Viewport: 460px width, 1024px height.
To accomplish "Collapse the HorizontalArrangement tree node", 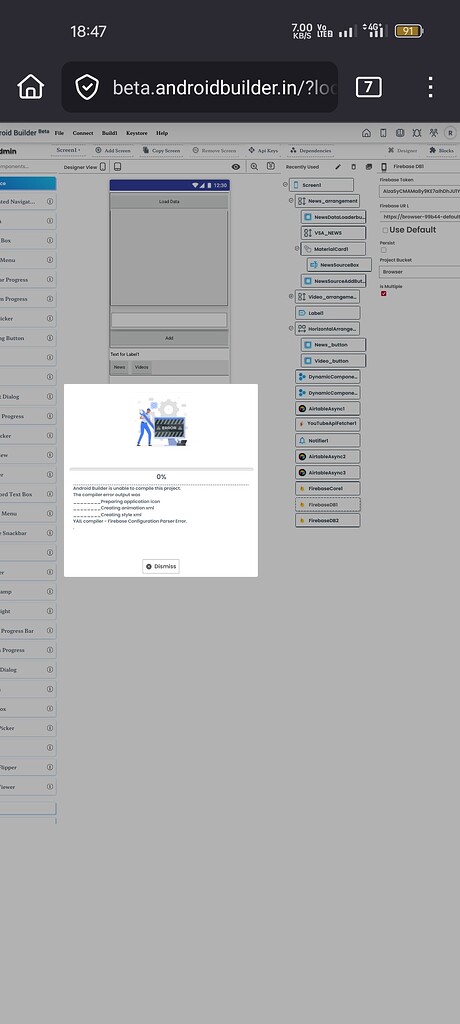I will point(291,328).
